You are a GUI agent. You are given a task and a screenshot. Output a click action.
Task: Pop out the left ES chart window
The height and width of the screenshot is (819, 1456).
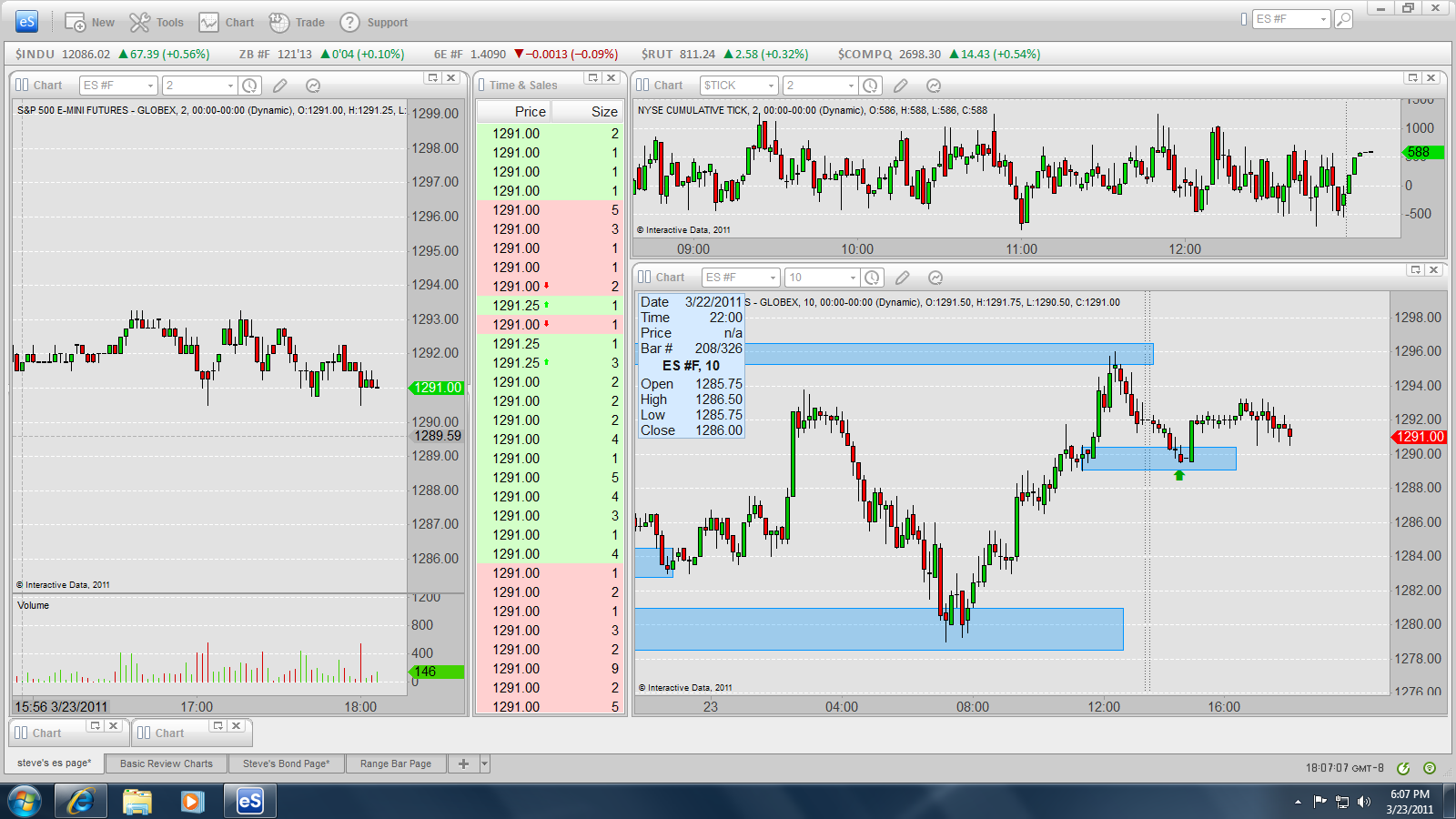pyautogui.click(x=433, y=78)
